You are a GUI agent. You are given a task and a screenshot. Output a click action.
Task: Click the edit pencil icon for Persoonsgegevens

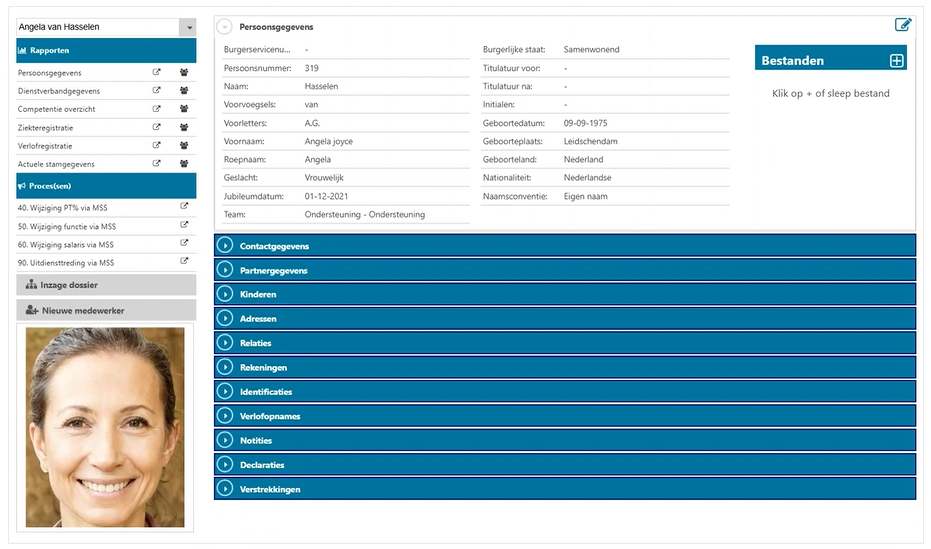tap(903, 25)
